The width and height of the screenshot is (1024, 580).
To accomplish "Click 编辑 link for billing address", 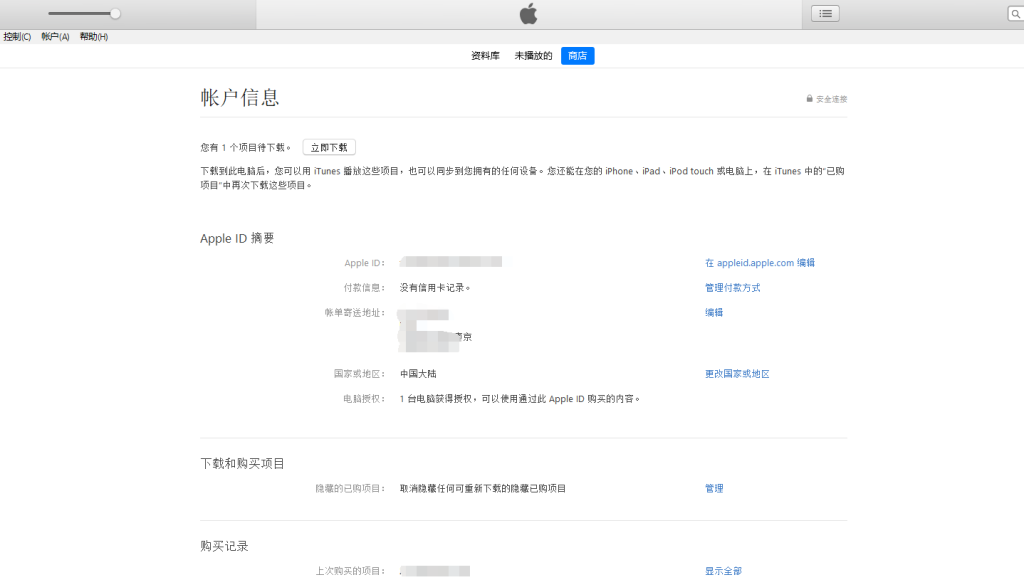I will [x=714, y=312].
